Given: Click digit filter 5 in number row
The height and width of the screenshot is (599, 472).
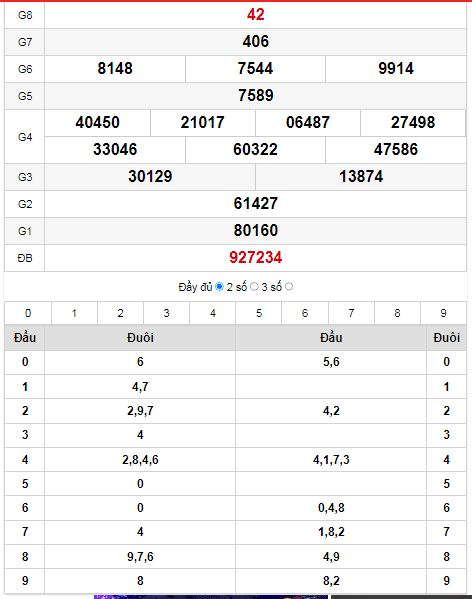Looking at the screenshot, I should click(x=259, y=313).
